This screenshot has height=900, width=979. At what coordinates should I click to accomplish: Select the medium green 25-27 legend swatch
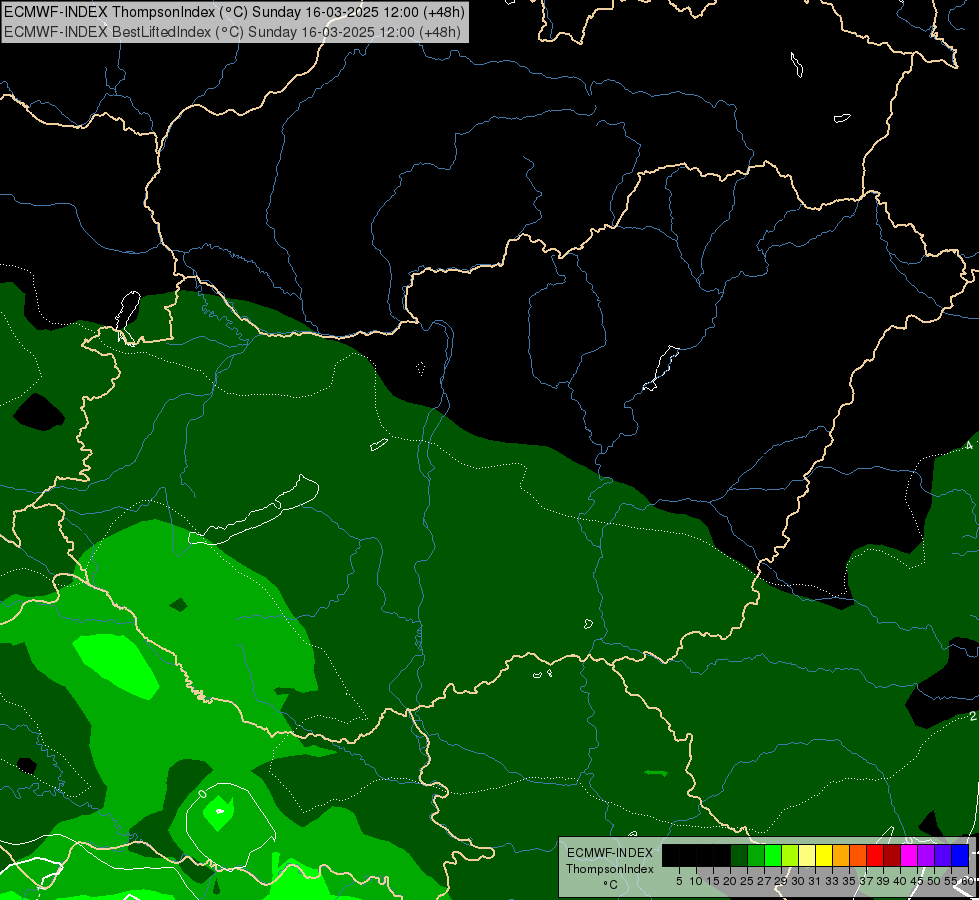coord(756,856)
